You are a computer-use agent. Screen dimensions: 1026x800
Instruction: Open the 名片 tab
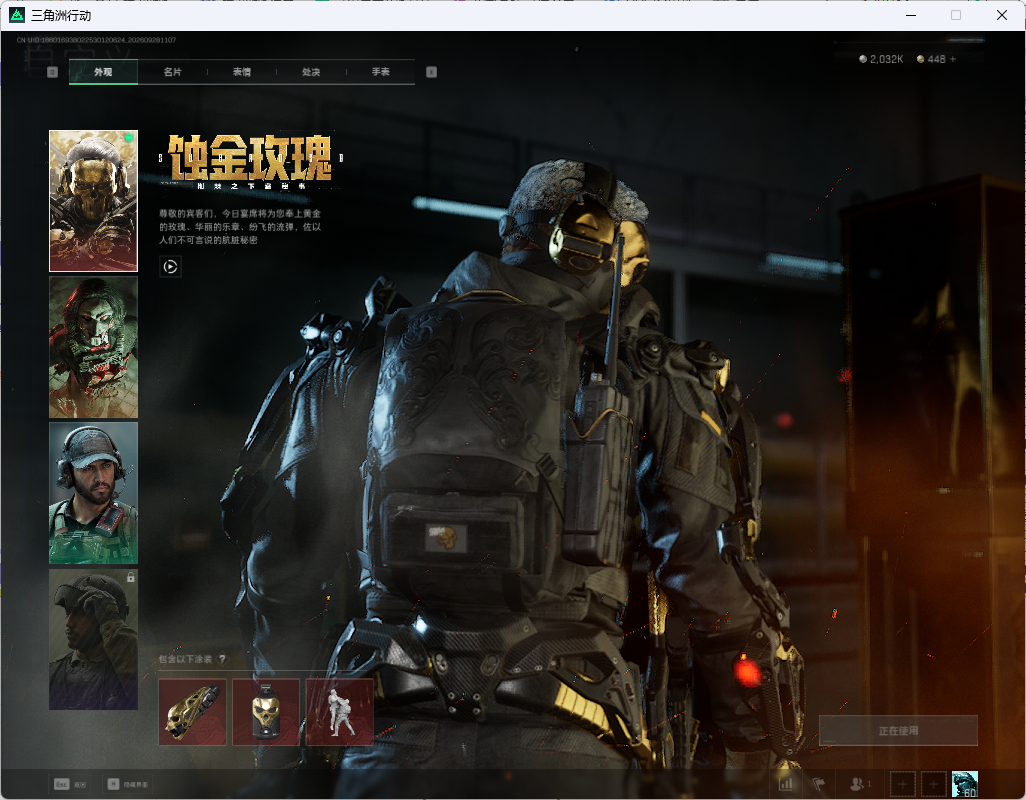click(x=173, y=72)
